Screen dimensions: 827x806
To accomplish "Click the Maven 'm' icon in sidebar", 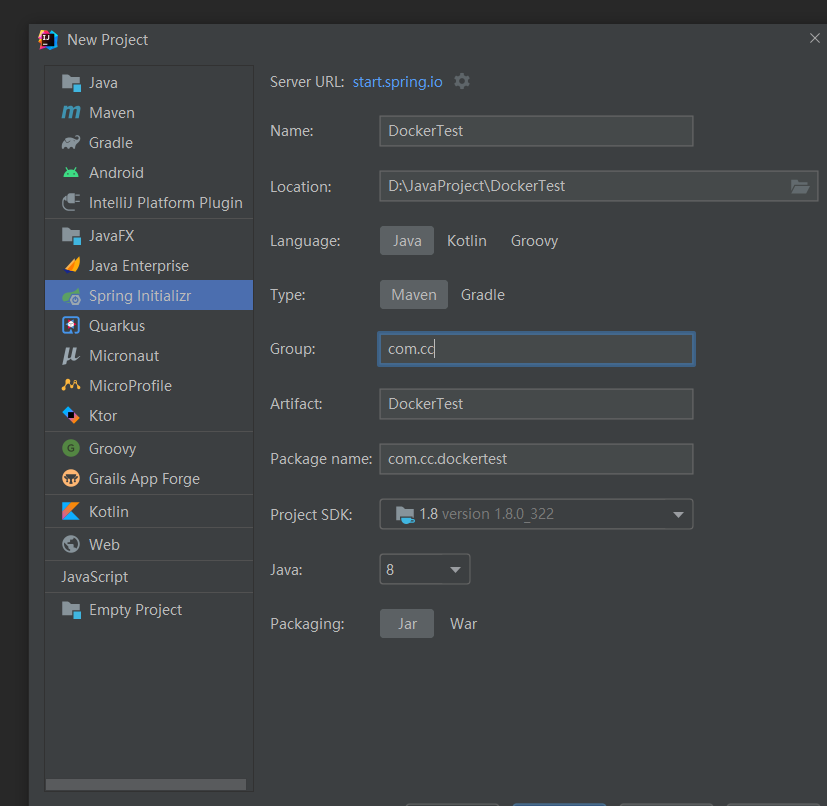I will click(71, 112).
